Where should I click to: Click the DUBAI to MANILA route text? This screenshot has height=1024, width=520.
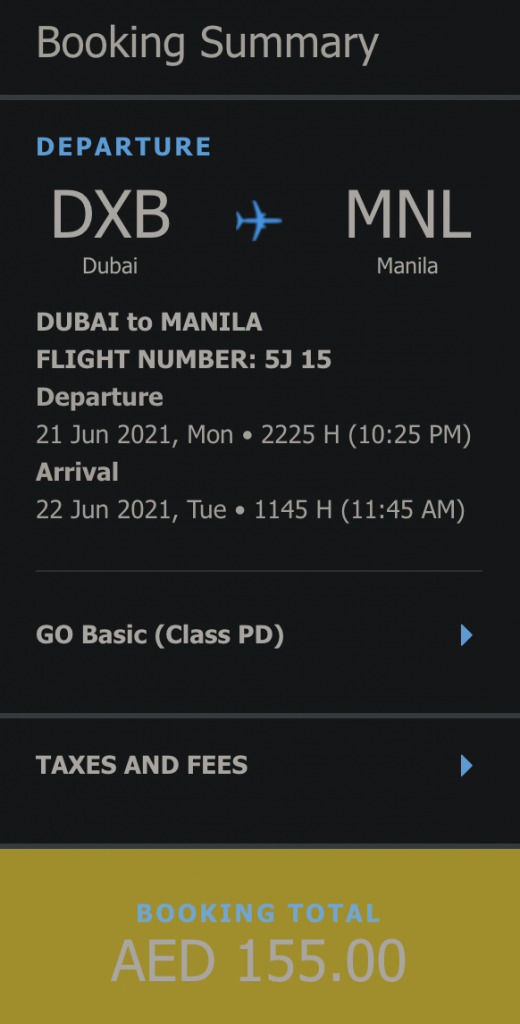(x=149, y=322)
